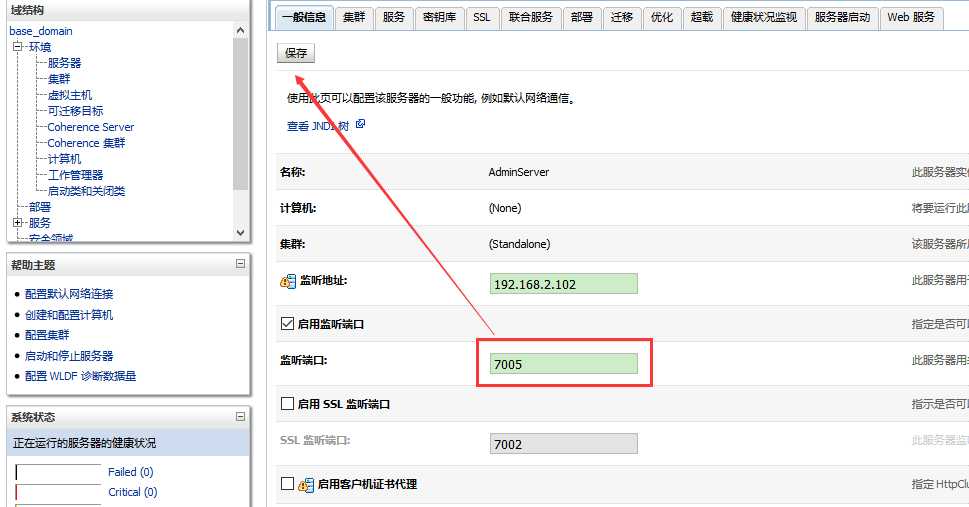The height and width of the screenshot is (507, 969).
Task: Open the 服务器启动 tab
Action: [842, 18]
